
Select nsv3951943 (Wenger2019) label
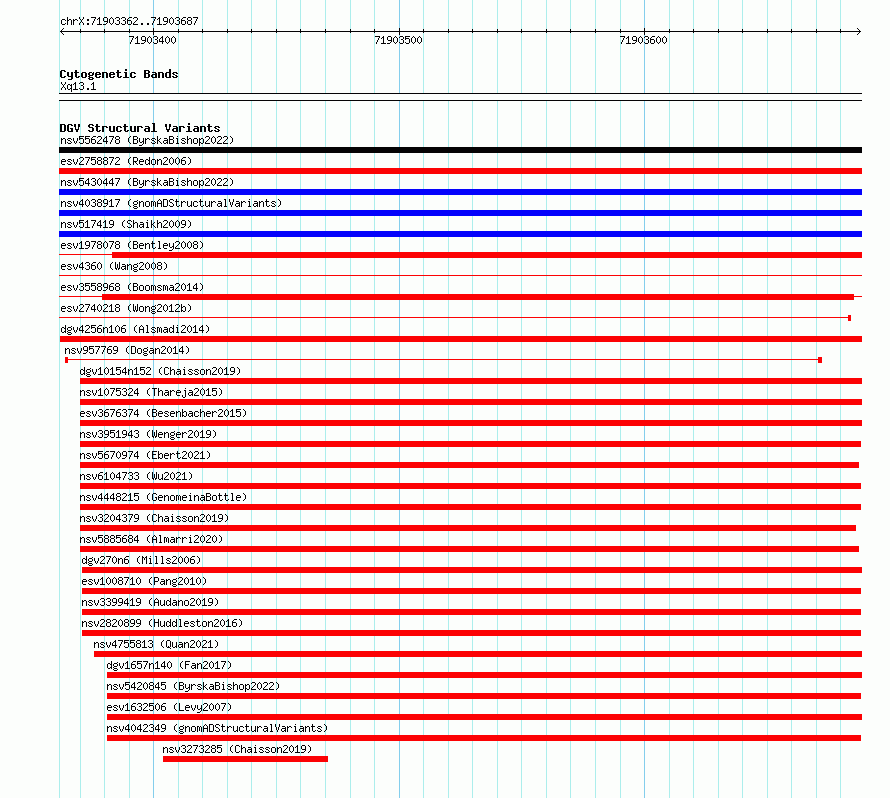pos(148,434)
